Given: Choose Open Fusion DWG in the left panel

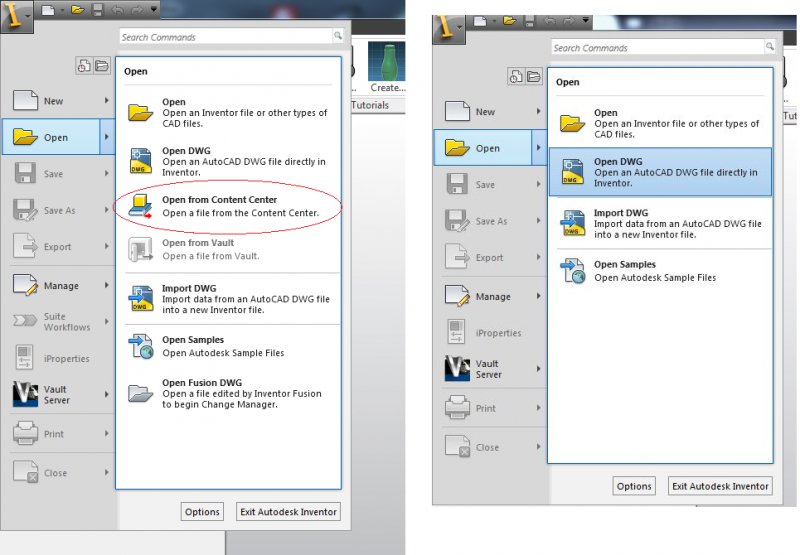Looking at the screenshot, I should click(x=229, y=393).
